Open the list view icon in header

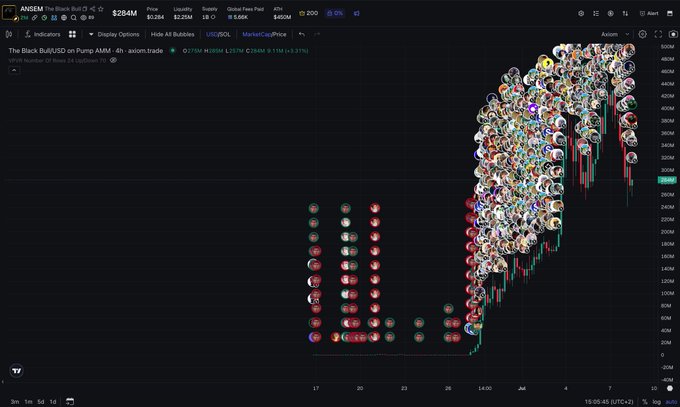click(596, 13)
